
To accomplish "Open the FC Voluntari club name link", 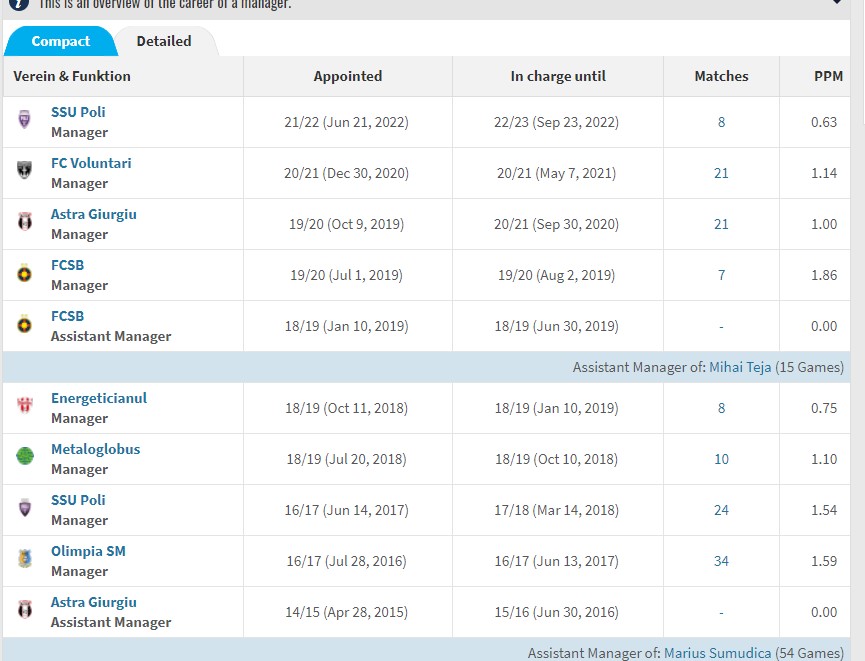I will pos(91,163).
